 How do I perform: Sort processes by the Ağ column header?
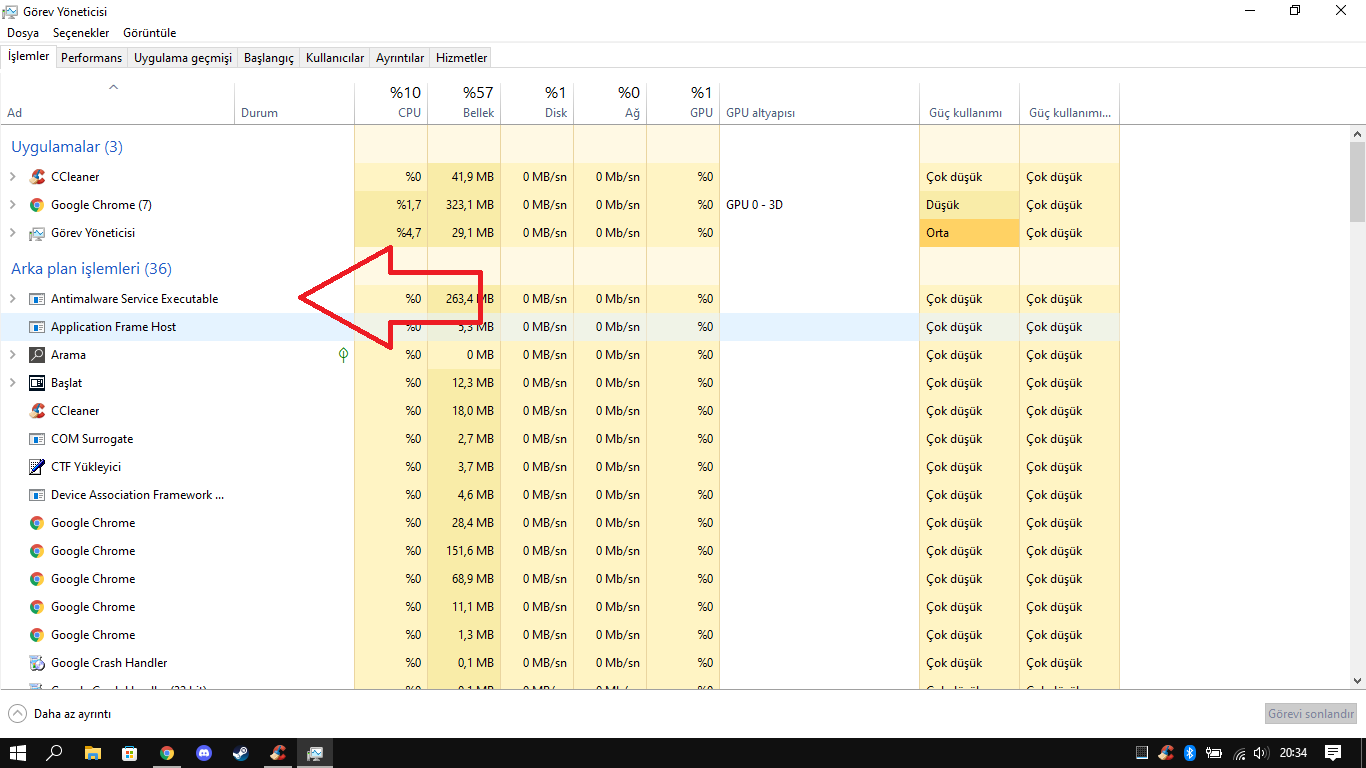pyautogui.click(x=610, y=102)
